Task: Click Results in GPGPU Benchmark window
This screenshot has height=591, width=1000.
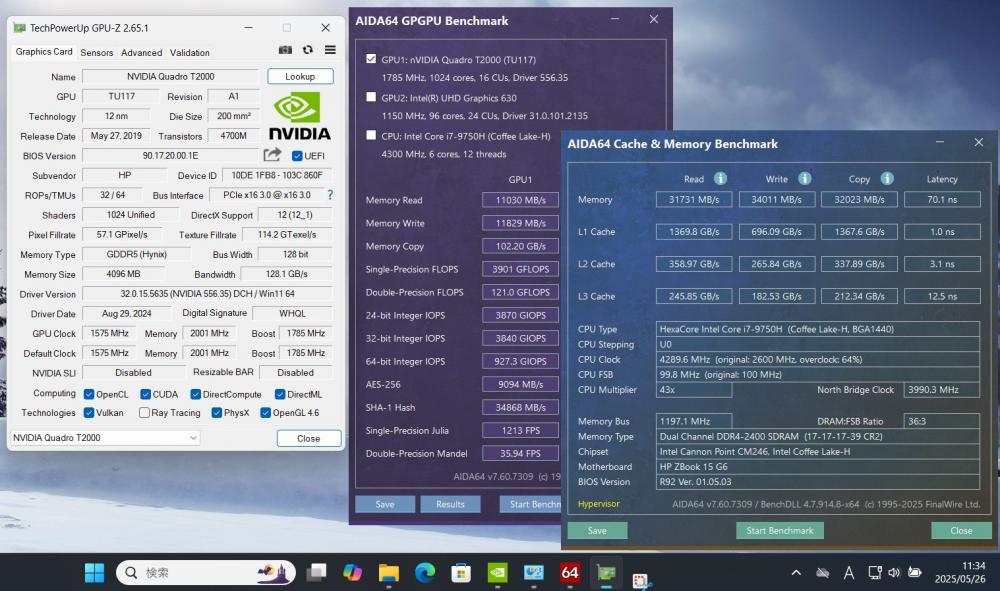Action: (450, 504)
